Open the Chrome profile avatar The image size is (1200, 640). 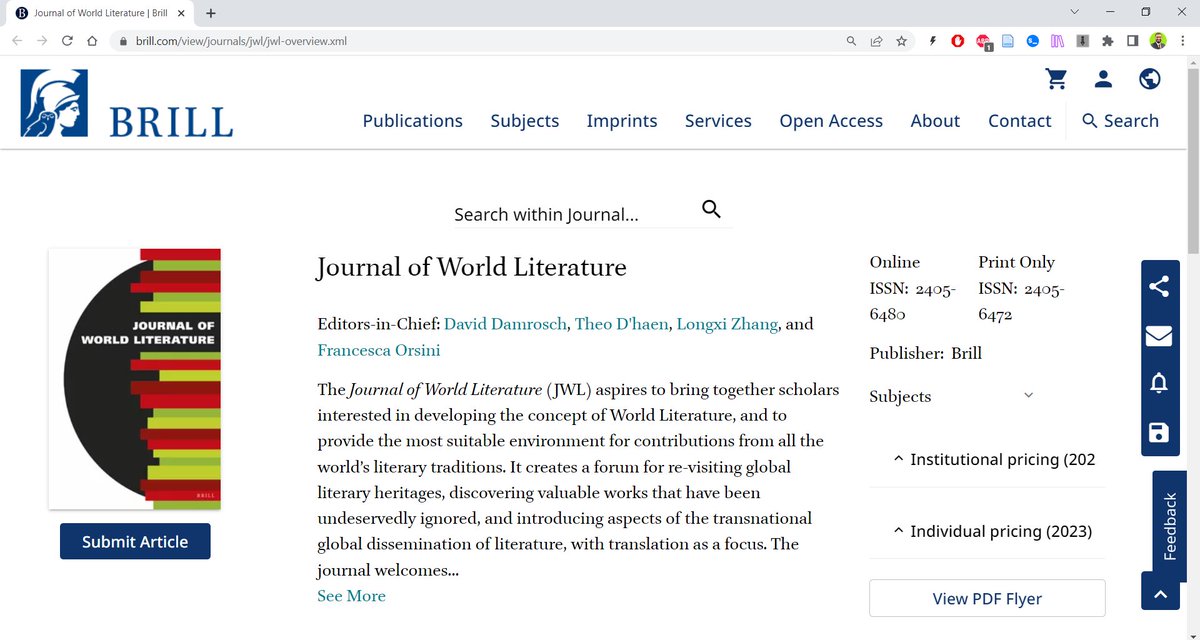1158,41
